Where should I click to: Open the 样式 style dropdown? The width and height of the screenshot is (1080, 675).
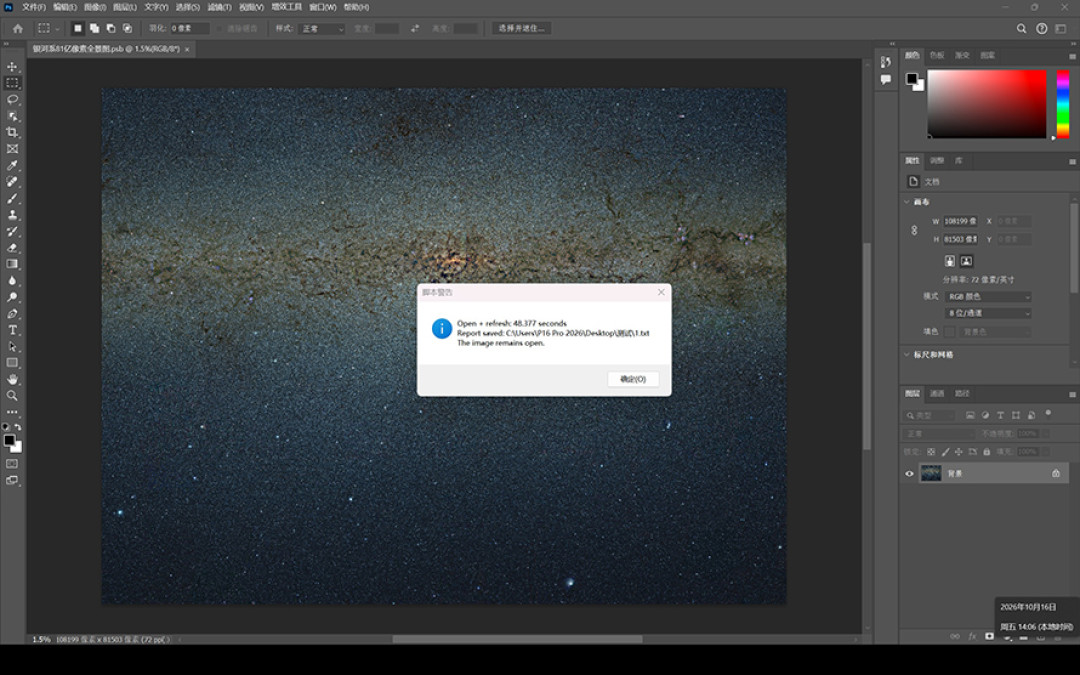tap(322, 29)
